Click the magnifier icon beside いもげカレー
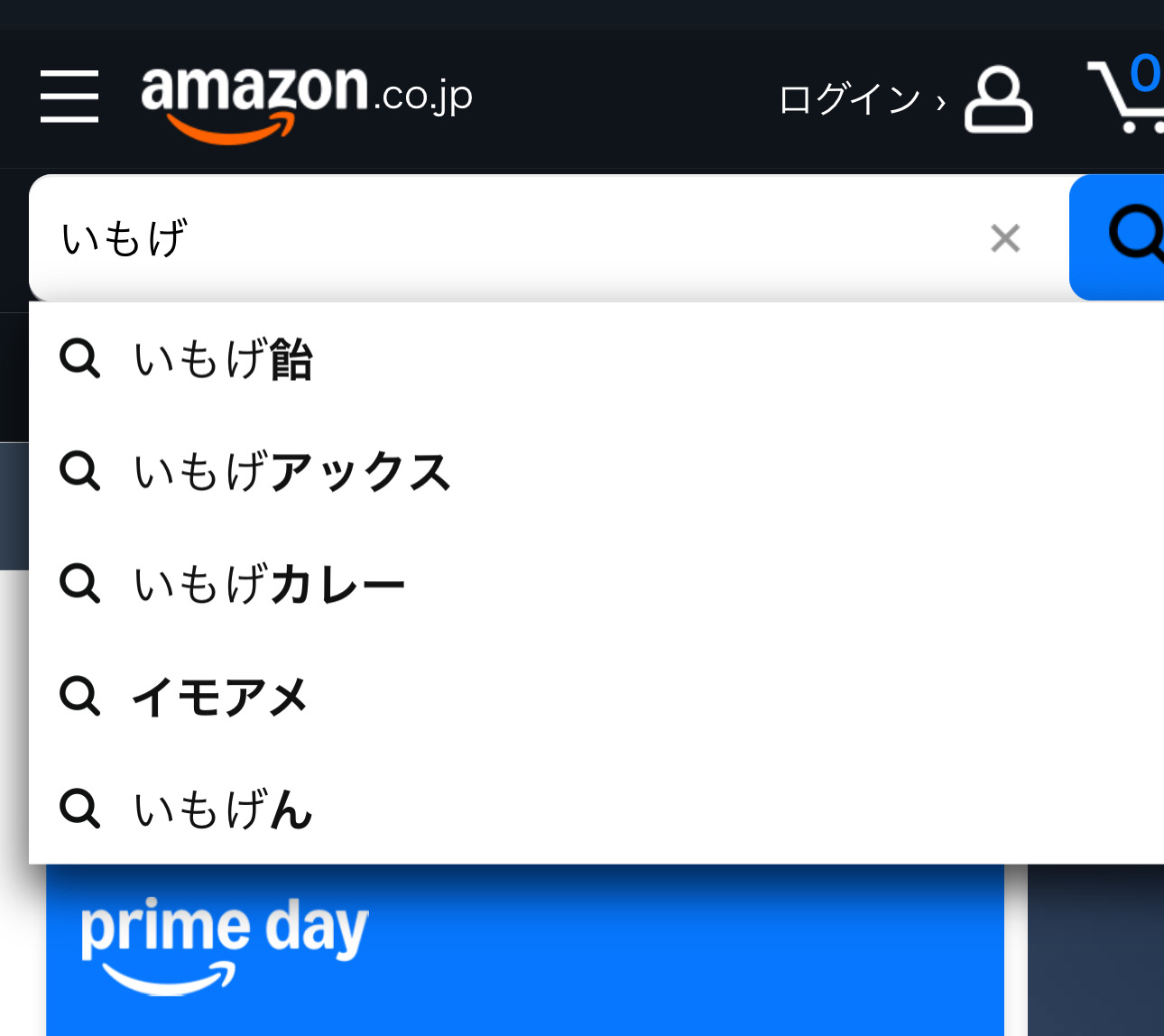The width and height of the screenshot is (1164, 1036). pos(79,583)
